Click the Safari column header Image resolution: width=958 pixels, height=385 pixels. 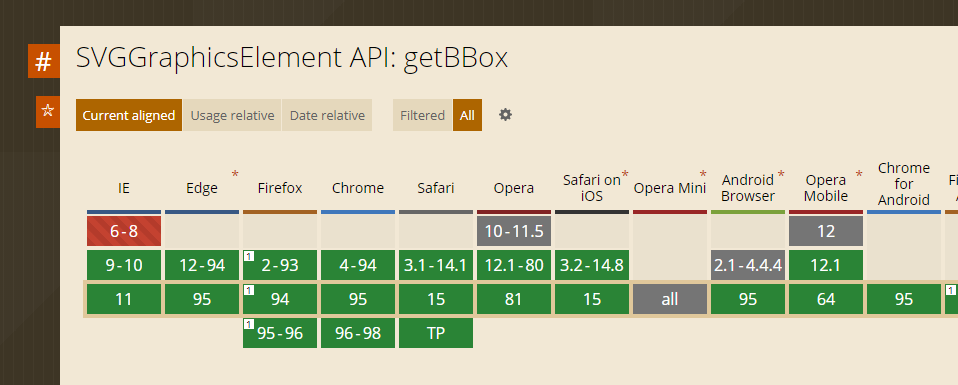click(436, 188)
